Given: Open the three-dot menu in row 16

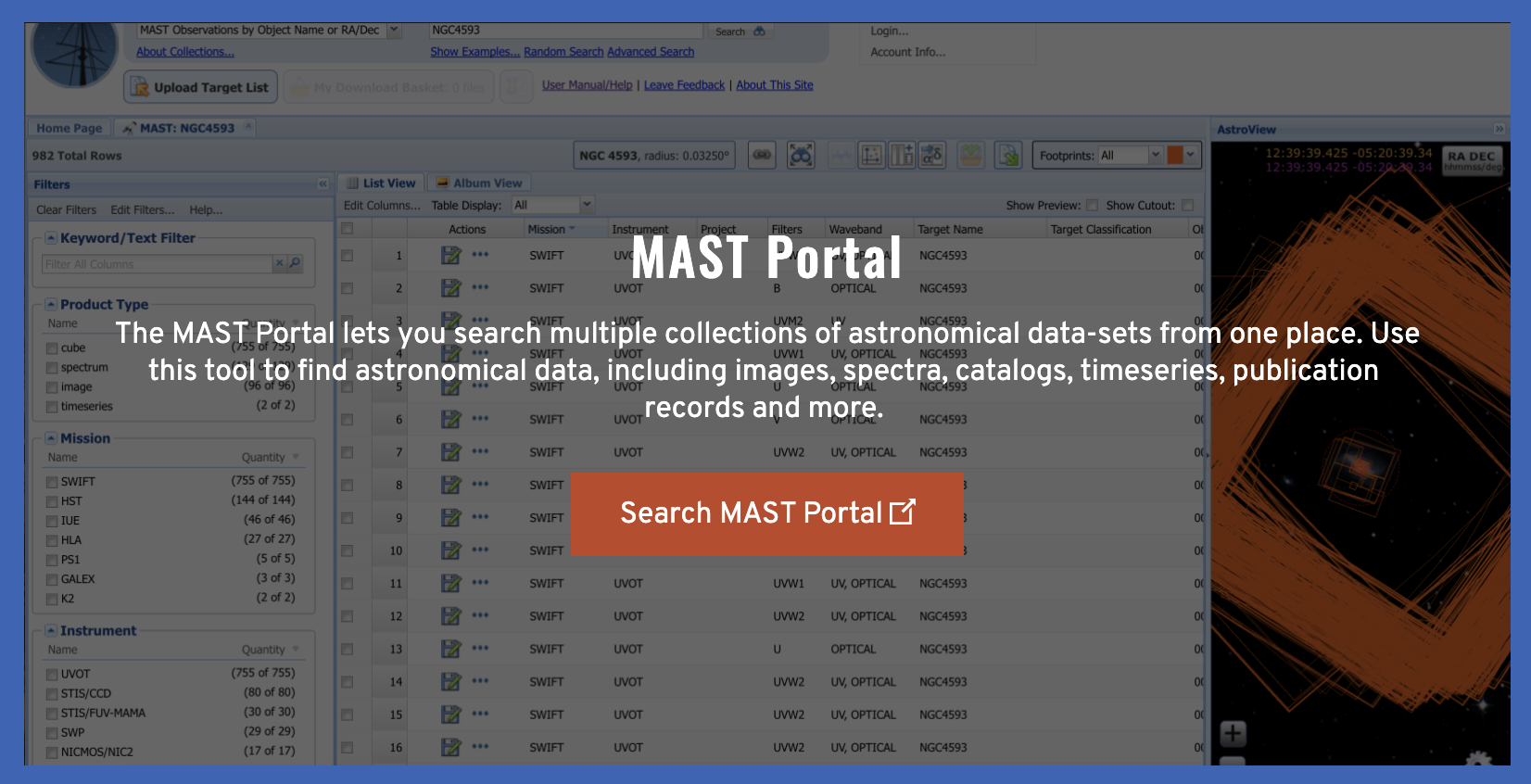Looking at the screenshot, I should [x=480, y=747].
